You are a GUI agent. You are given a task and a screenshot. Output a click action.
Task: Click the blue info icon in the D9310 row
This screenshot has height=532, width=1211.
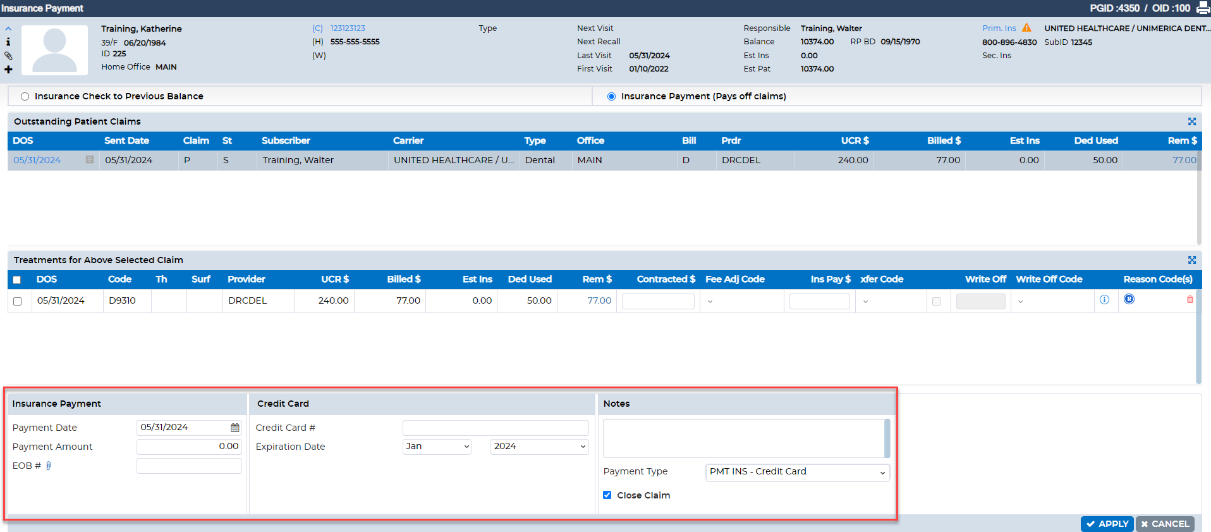click(1104, 300)
